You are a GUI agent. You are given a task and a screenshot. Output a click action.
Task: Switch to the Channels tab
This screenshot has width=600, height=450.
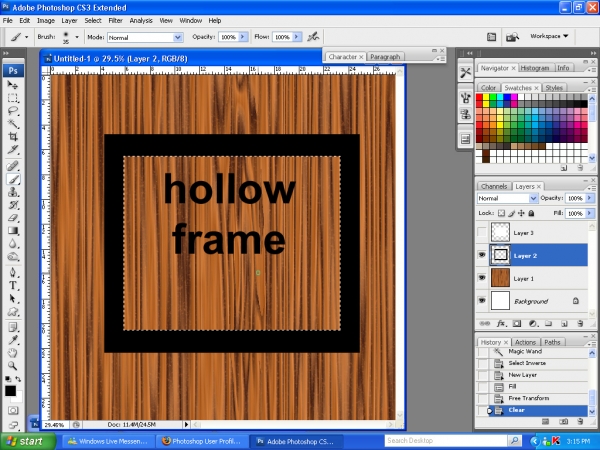[494, 186]
